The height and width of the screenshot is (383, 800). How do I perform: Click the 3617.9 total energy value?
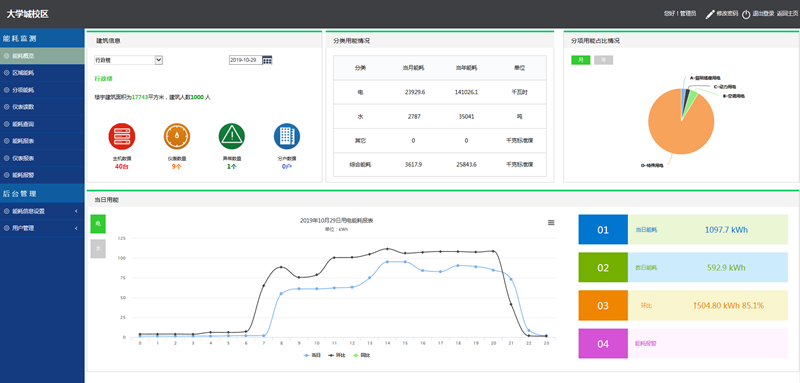pyautogui.click(x=413, y=165)
